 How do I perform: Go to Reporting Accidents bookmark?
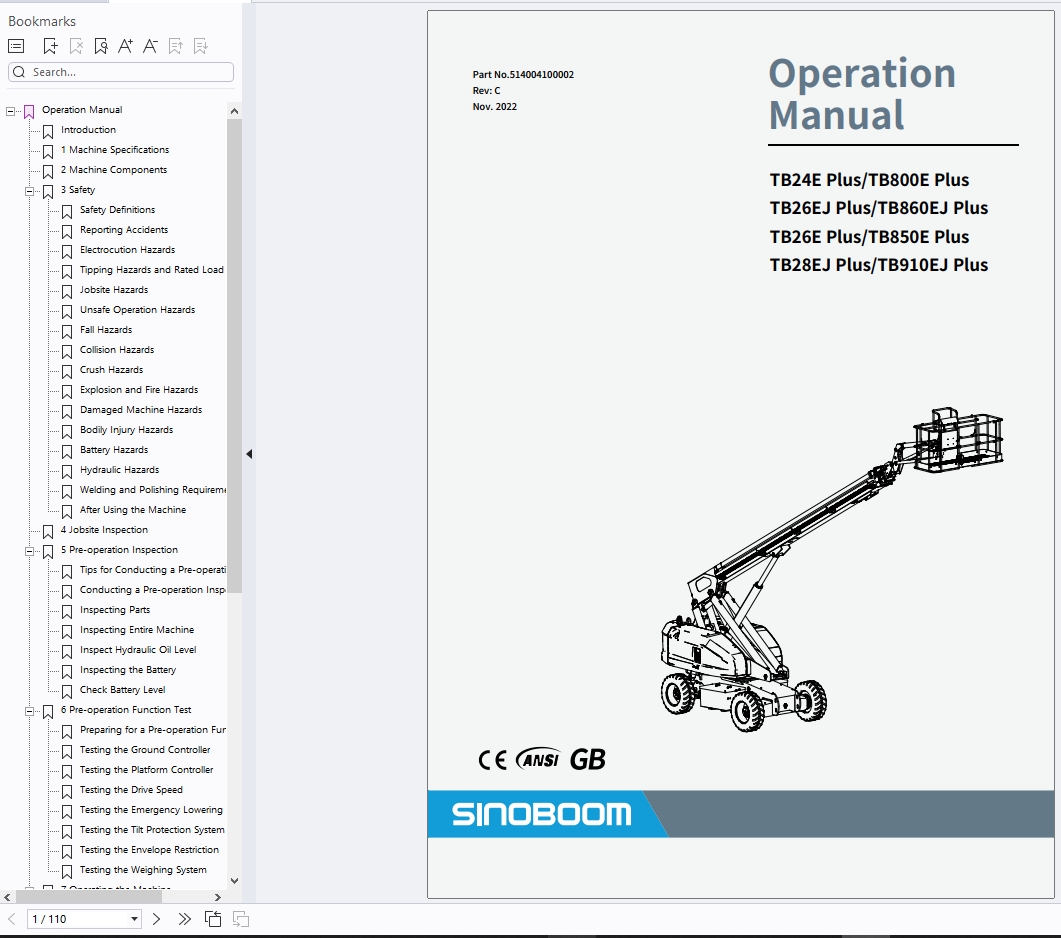point(124,230)
